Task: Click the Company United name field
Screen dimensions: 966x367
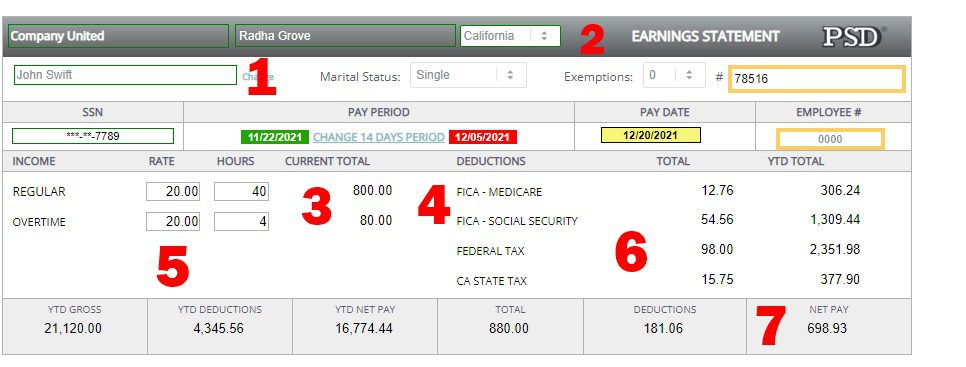Action: (x=118, y=36)
